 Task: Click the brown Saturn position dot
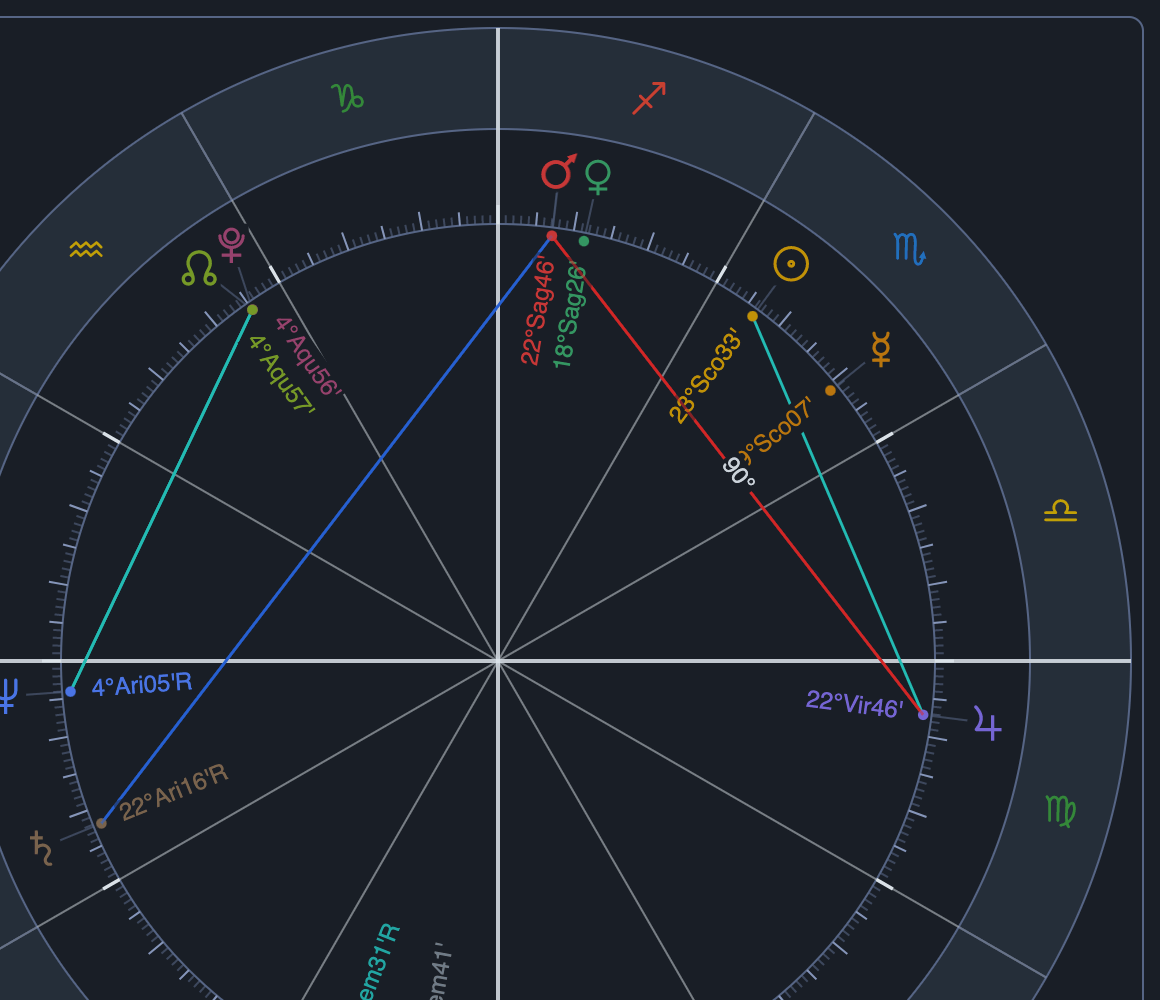[101, 823]
